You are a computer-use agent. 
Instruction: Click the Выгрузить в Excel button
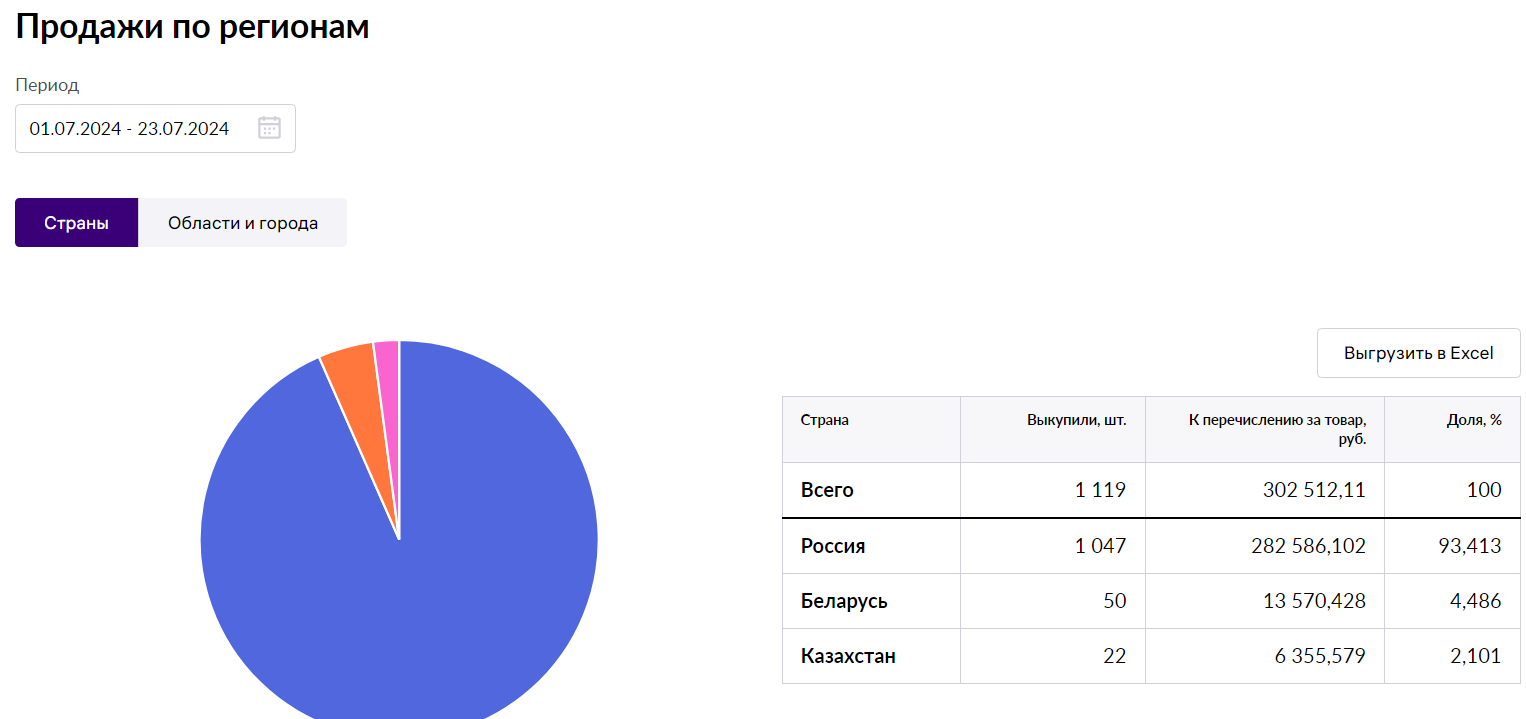click(x=1418, y=353)
